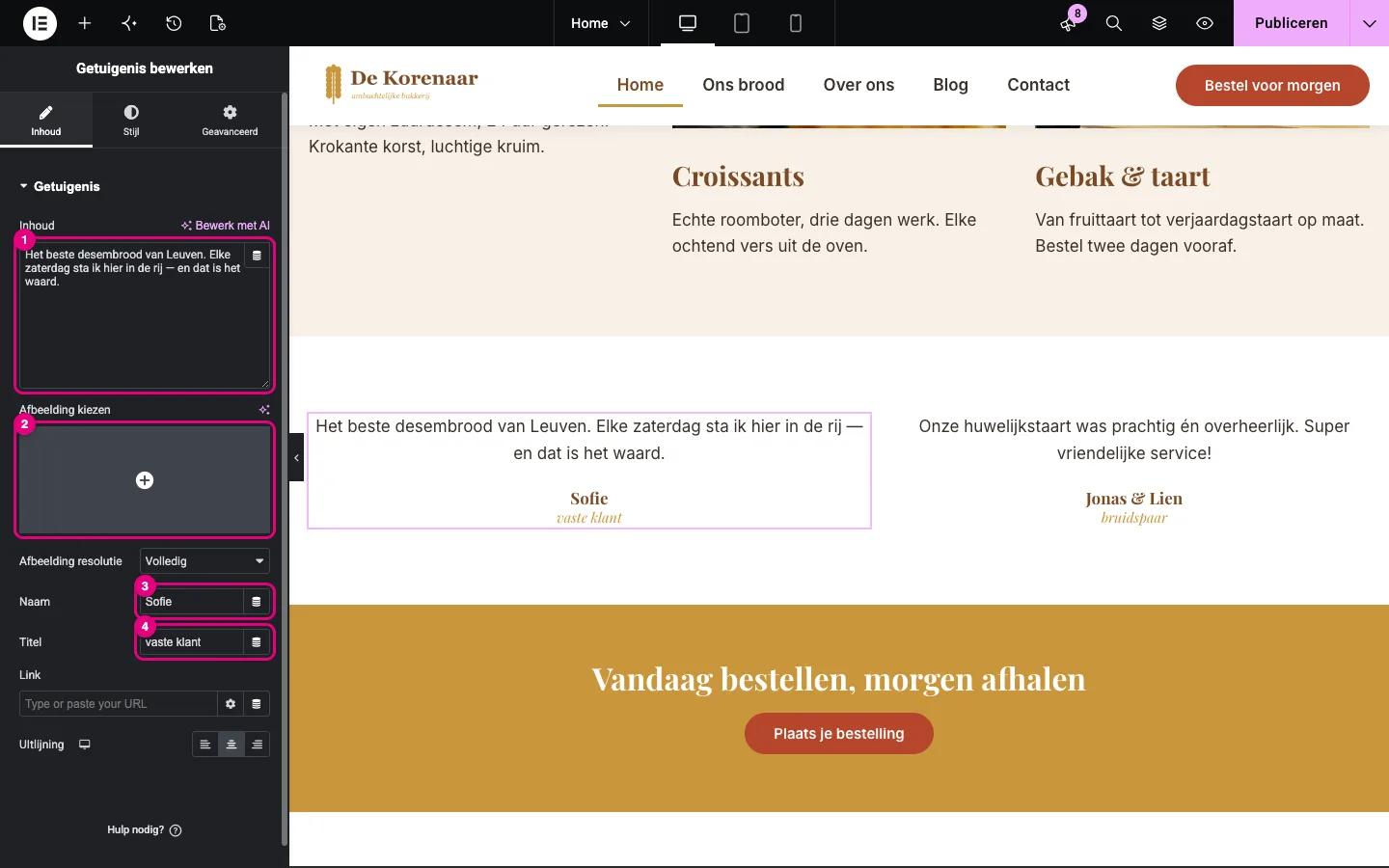Click the Bestel voor morgen button
The width and height of the screenshot is (1389, 868).
(x=1272, y=85)
